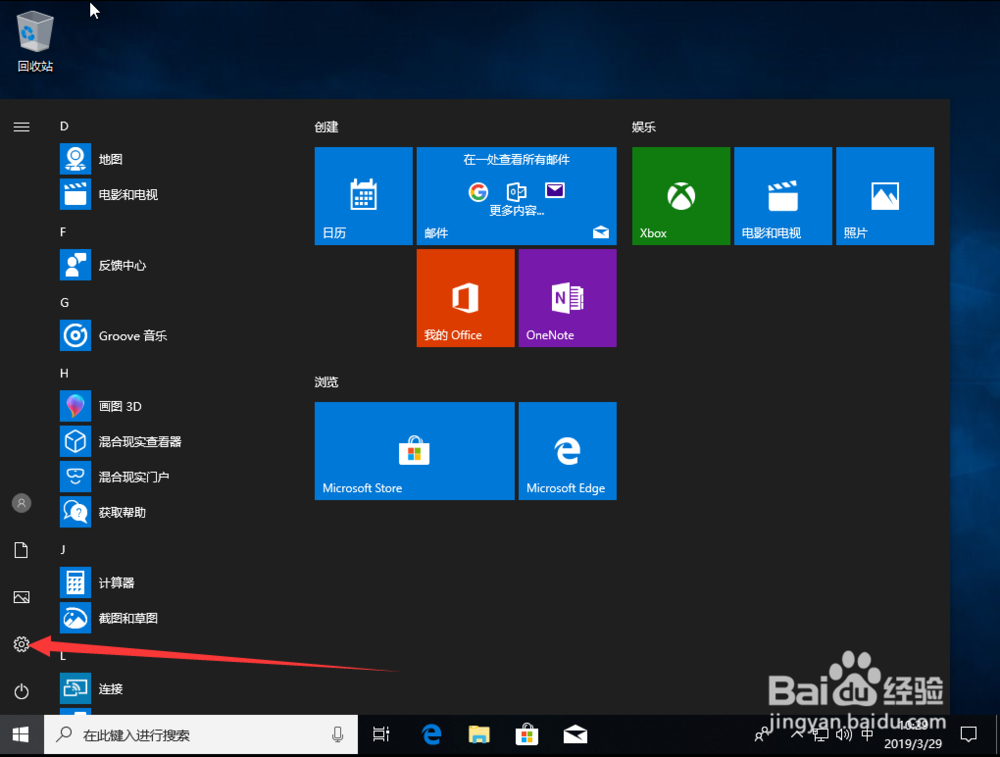Click the letter G group header
This screenshot has width=1000, height=757.
coord(64,303)
